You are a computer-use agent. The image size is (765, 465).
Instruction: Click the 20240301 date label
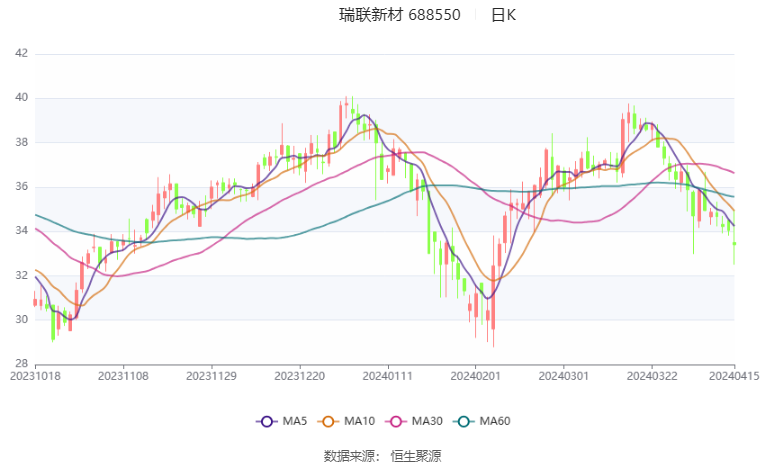562,376
